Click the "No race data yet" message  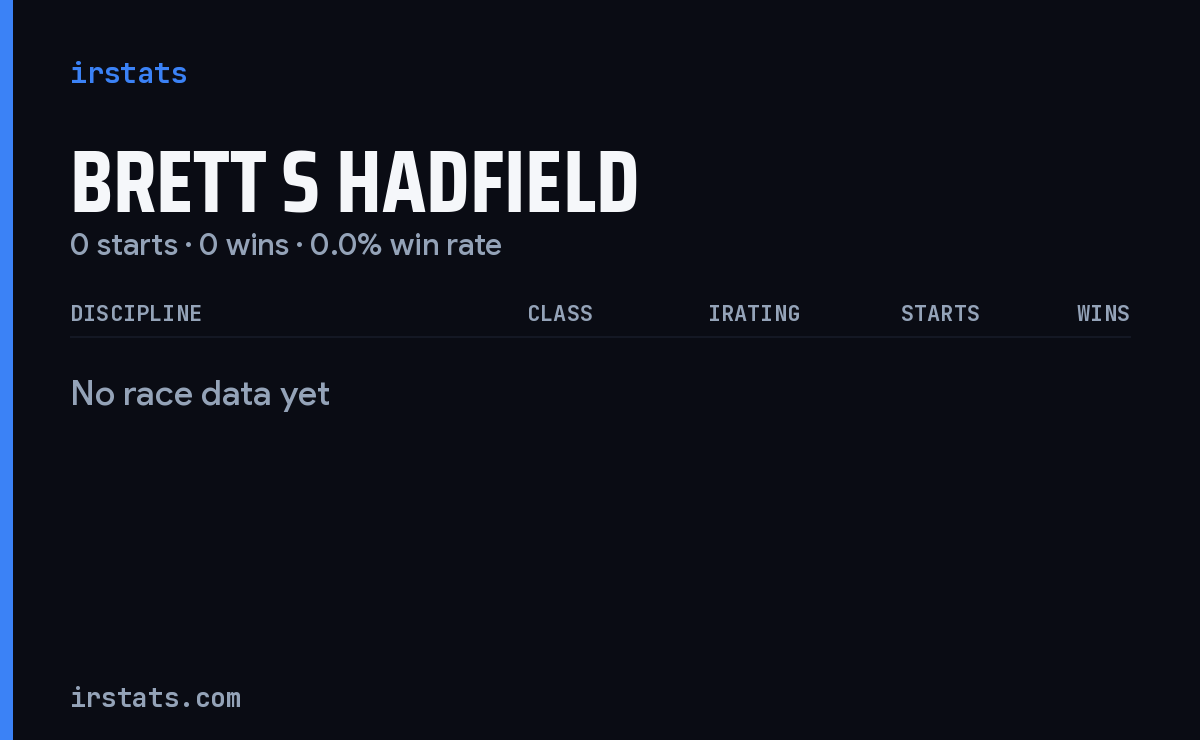(200, 394)
